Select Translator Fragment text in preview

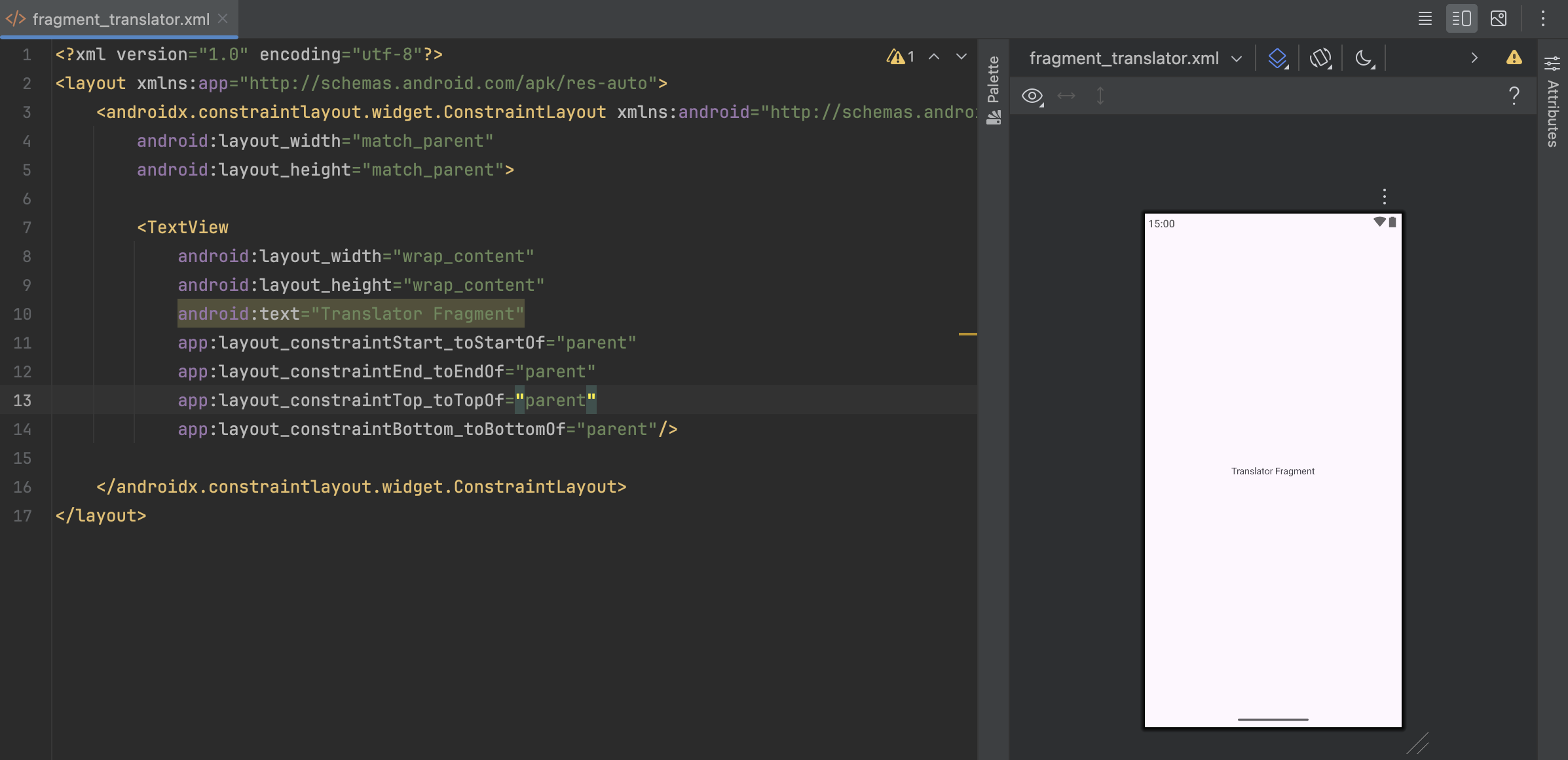1273,471
